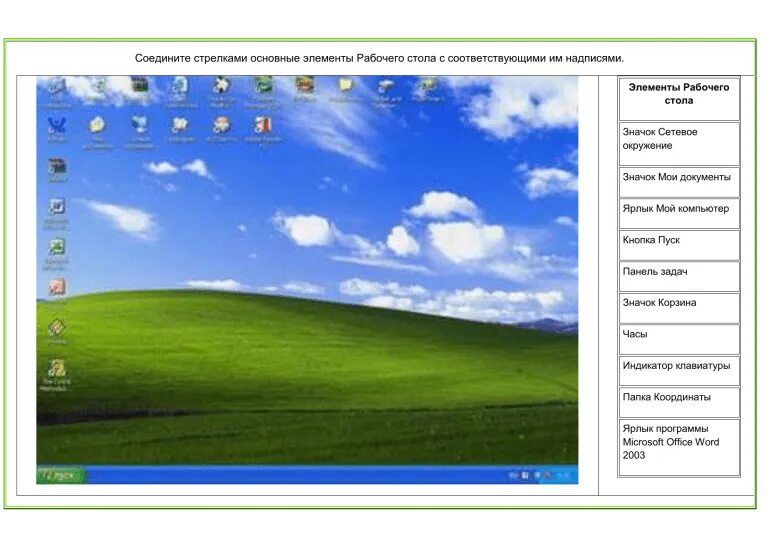Open the orange PowerPoint shortcut icon
Screen dimensions: 768x543
coord(57,287)
